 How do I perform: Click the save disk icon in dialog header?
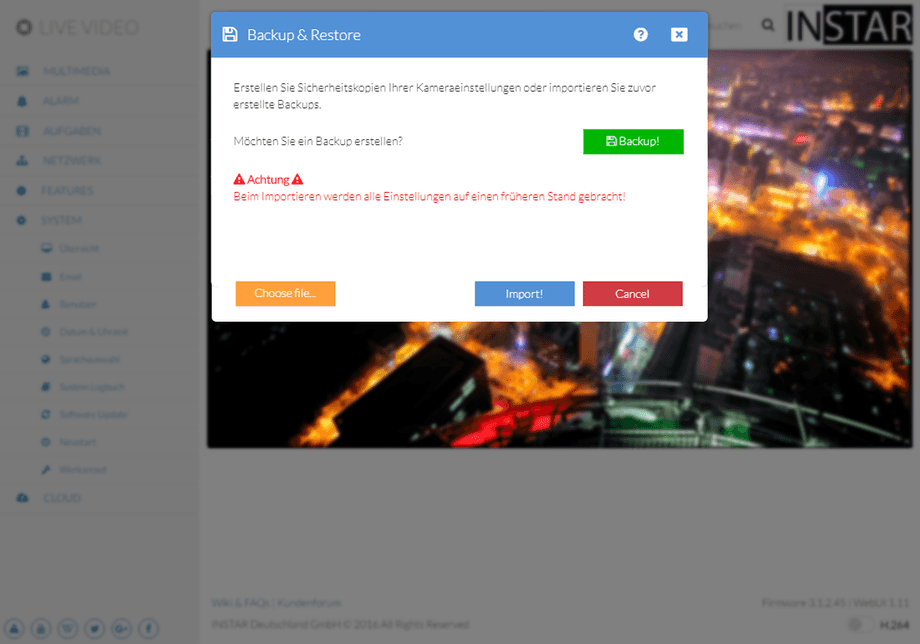tap(230, 33)
